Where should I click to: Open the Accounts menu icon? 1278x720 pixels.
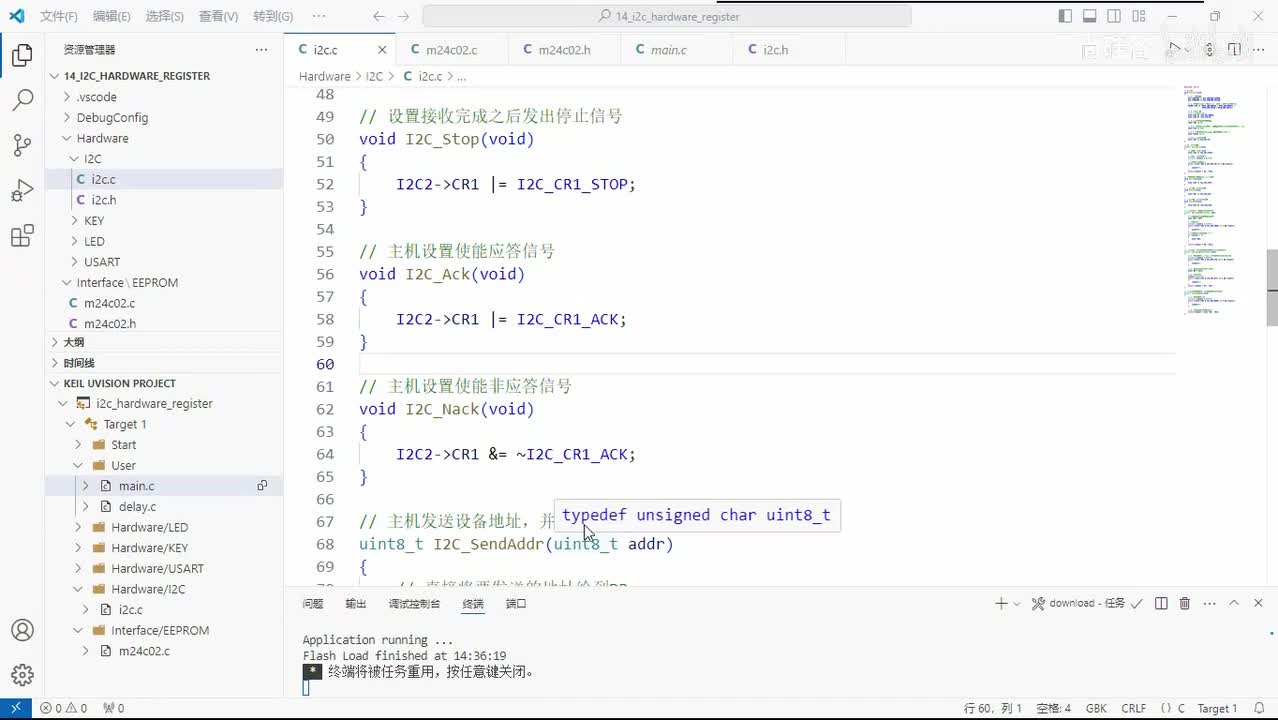(x=22, y=630)
